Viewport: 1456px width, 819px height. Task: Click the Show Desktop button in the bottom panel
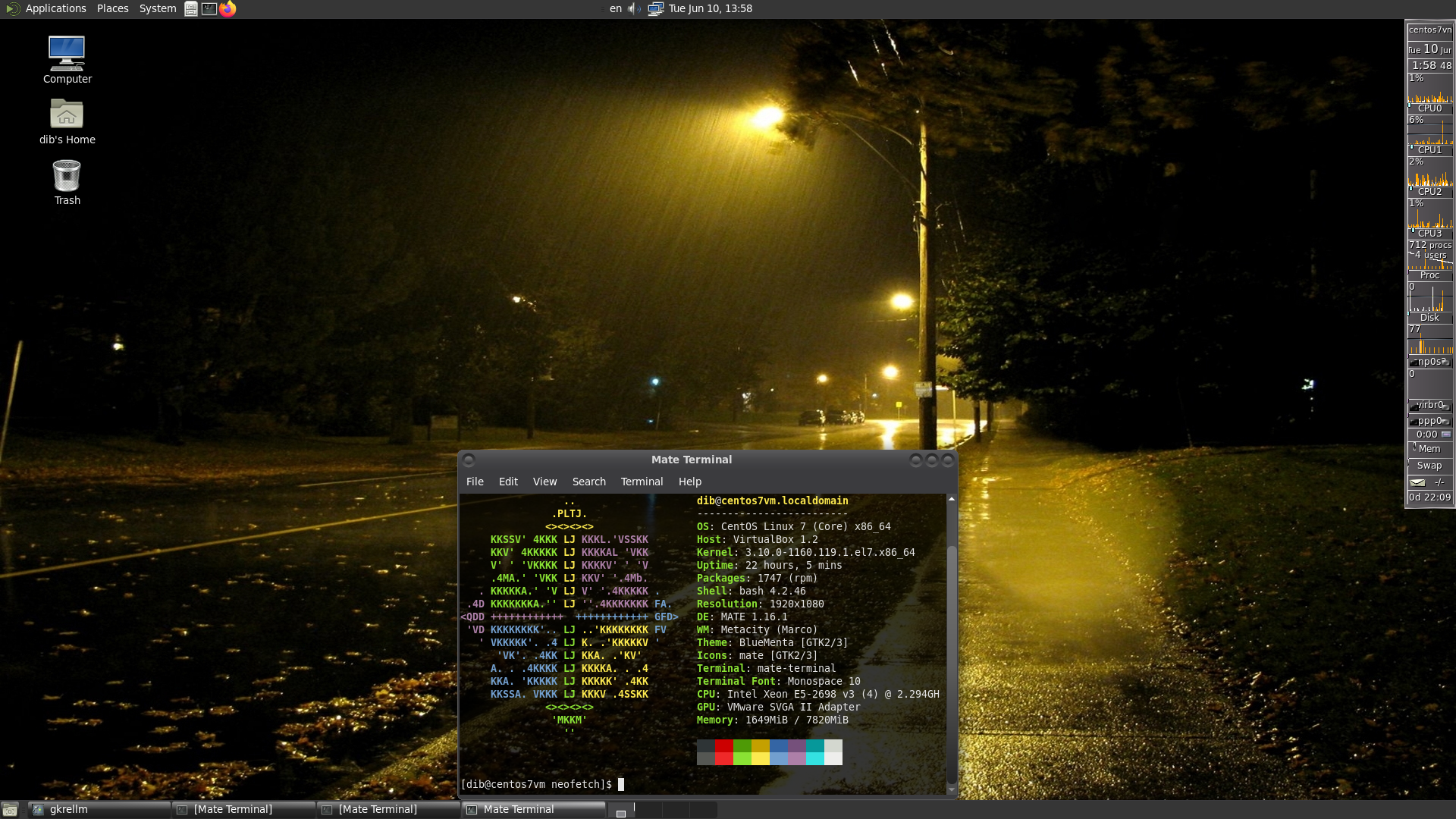click(x=10, y=810)
